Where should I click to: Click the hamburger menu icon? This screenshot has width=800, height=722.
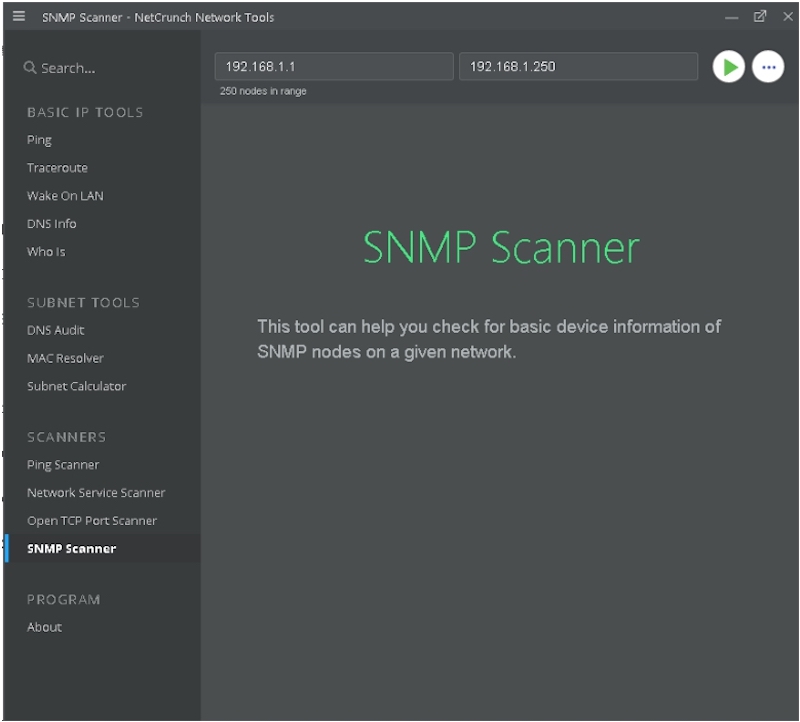tap(17, 17)
